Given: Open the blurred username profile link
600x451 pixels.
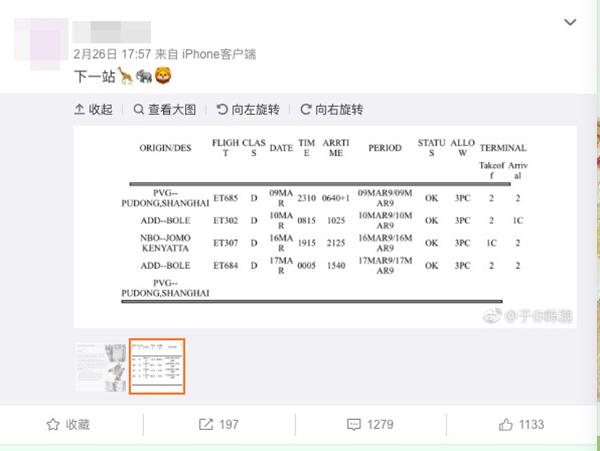Looking at the screenshot, I should click(112, 32).
